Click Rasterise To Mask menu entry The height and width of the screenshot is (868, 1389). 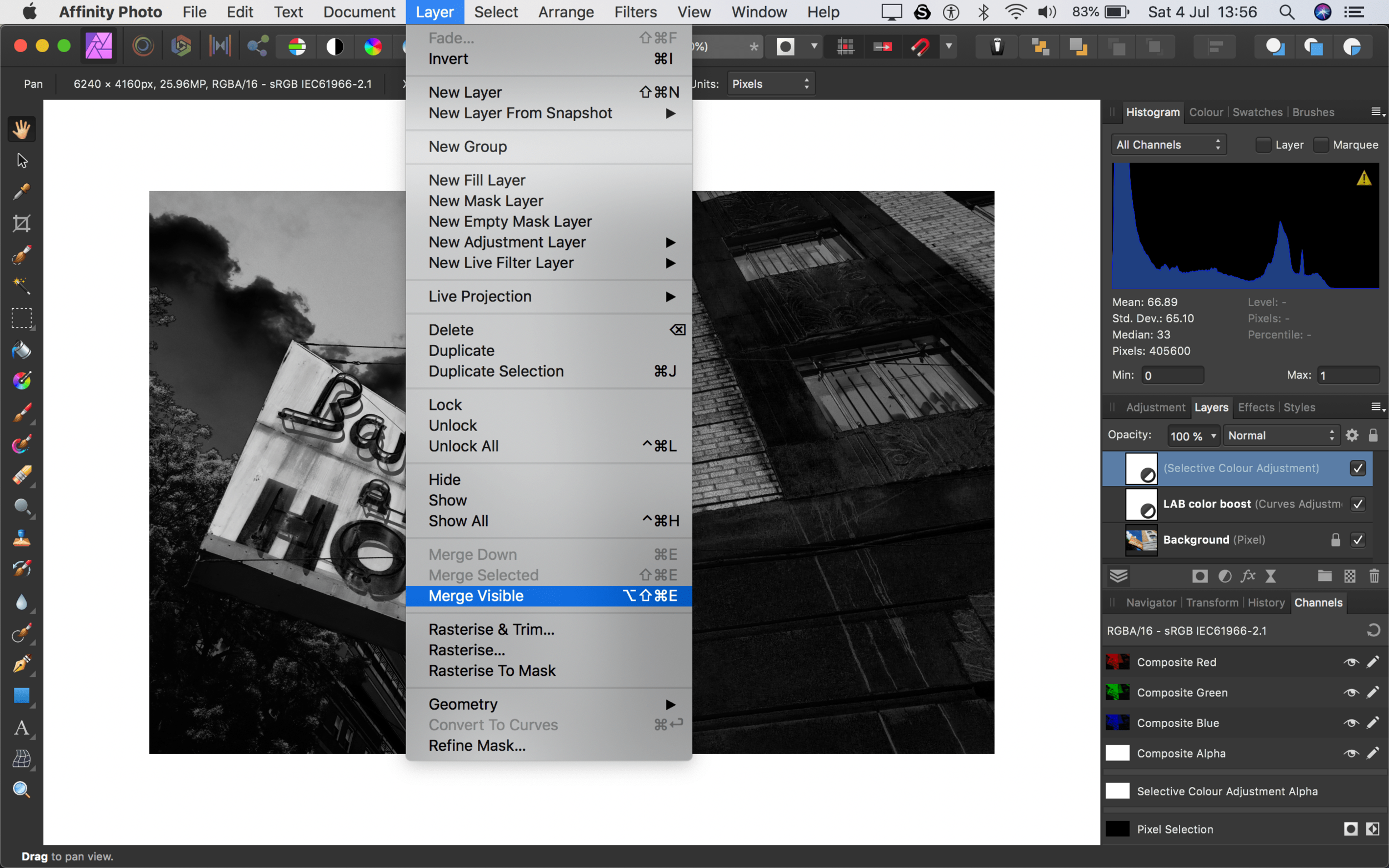point(492,670)
